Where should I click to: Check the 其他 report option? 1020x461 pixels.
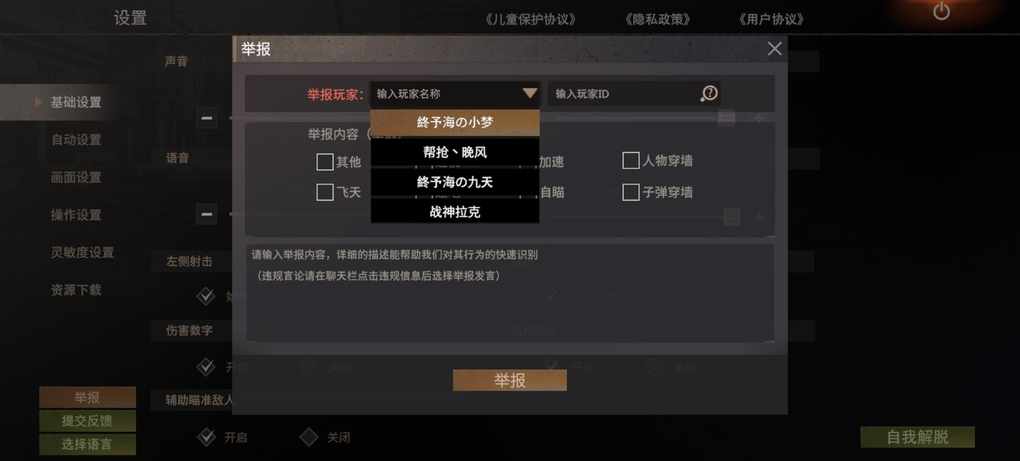click(325, 162)
